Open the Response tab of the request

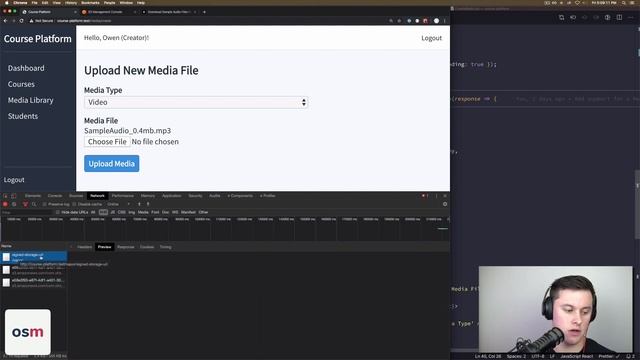[x=126, y=247]
